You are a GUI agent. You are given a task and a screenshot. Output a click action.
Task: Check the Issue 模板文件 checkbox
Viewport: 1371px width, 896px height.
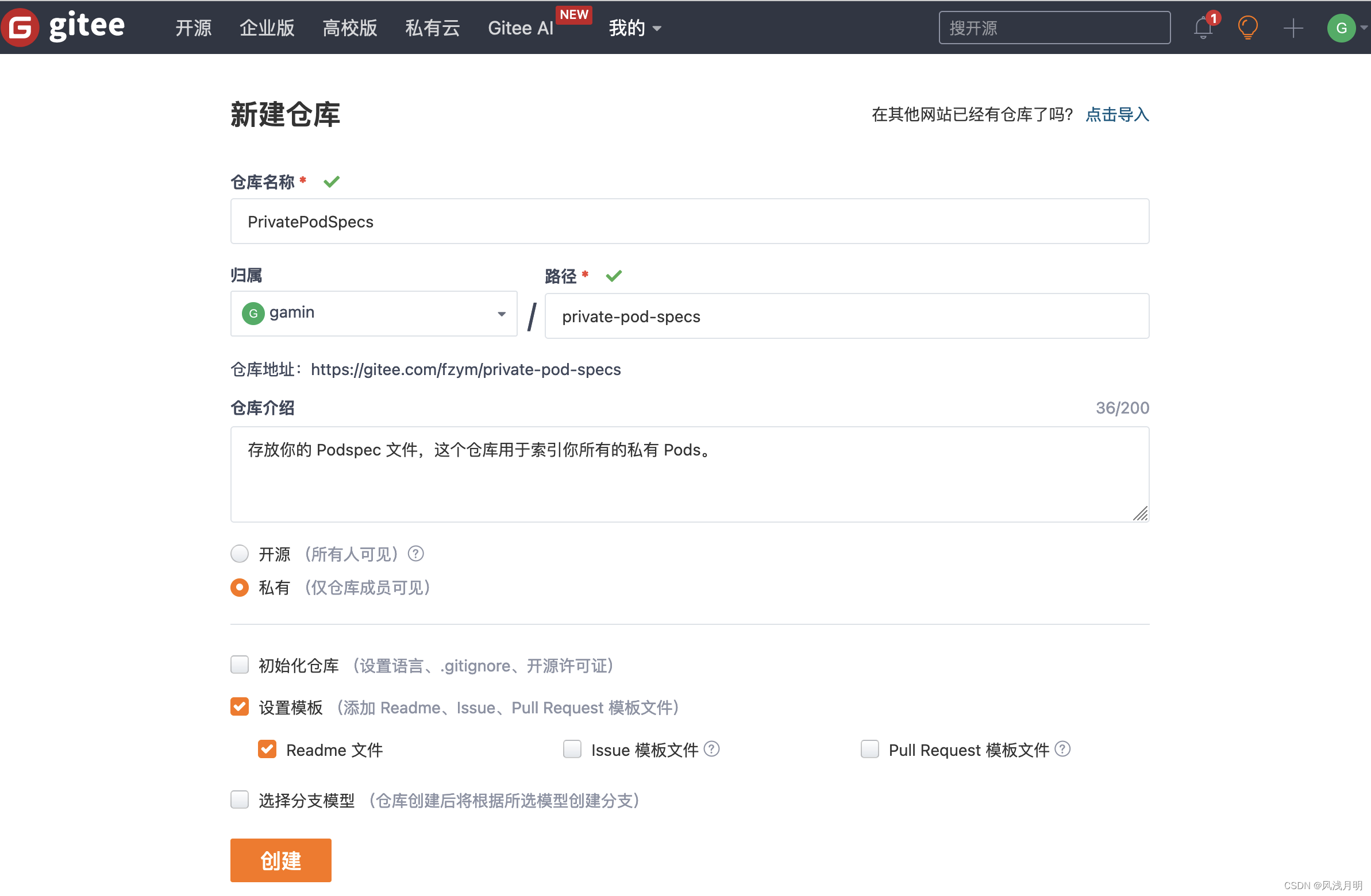coord(572,750)
